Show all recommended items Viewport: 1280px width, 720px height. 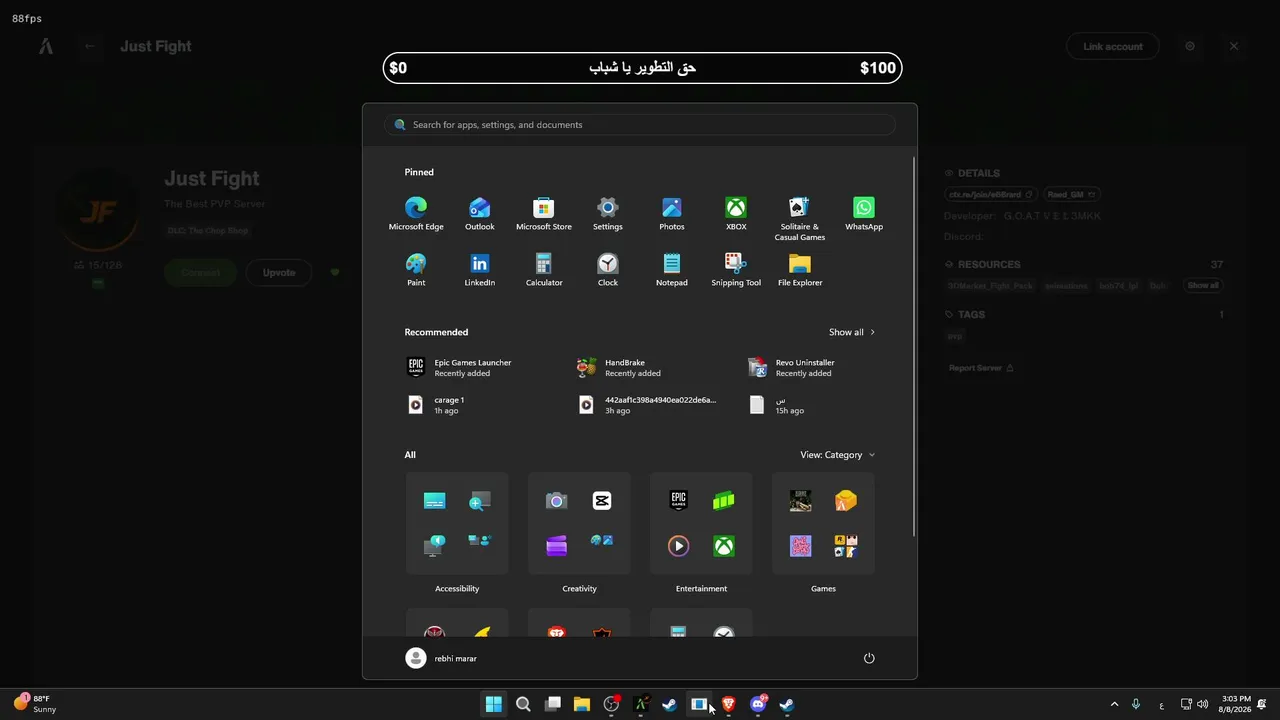point(852,332)
